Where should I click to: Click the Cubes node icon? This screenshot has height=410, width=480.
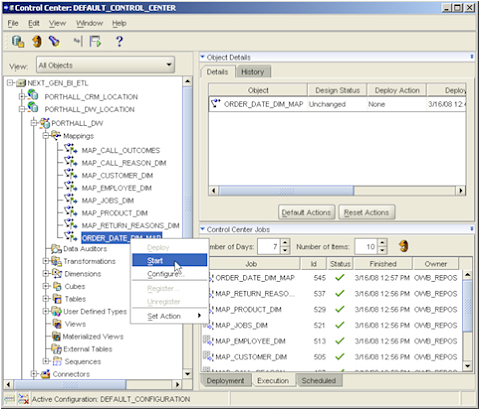click(57, 286)
